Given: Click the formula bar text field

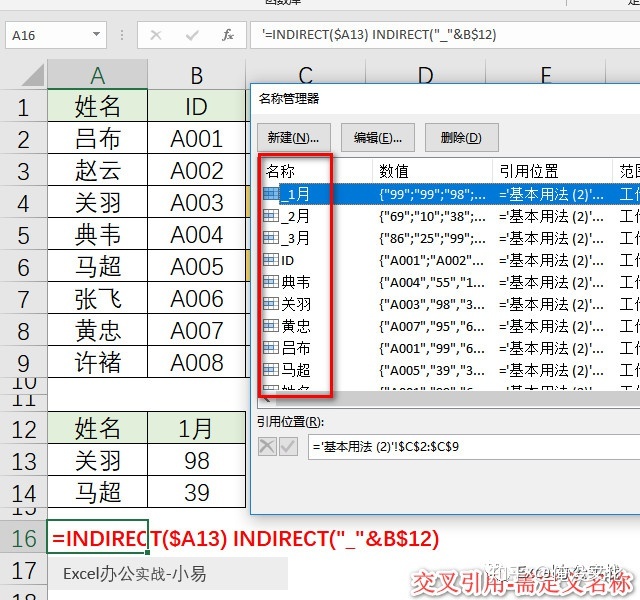Looking at the screenshot, I should [445, 35].
